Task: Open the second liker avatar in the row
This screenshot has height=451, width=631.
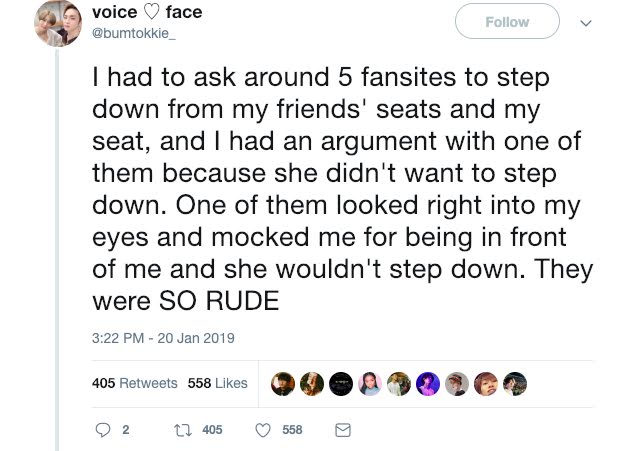Action: point(312,384)
